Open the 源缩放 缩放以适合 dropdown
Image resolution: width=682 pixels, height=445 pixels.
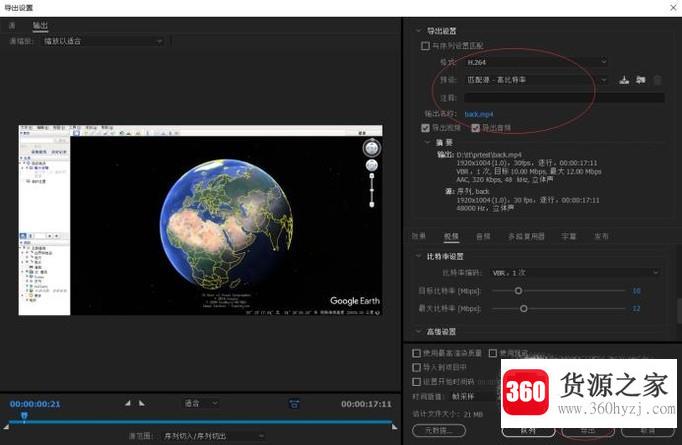coord(104,41)
